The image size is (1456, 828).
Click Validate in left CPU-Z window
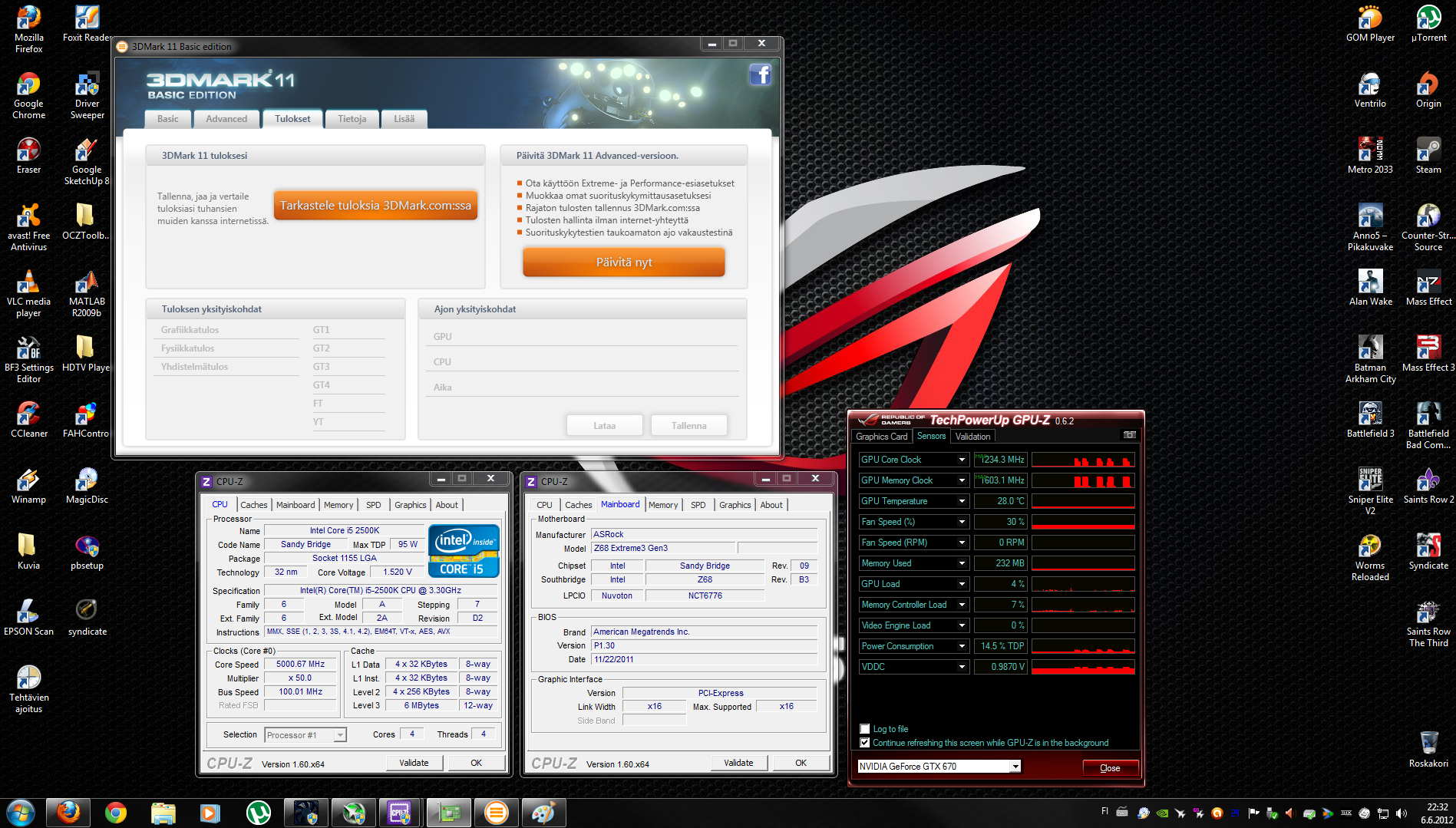pyautogui.click(x=414, y=763)
